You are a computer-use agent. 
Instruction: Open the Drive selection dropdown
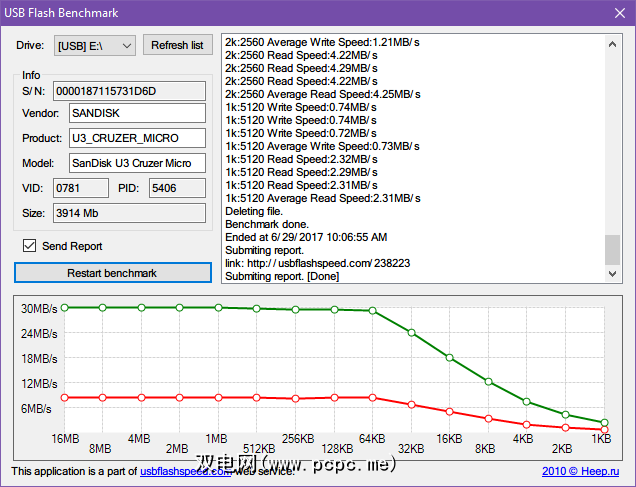[95, 45]
